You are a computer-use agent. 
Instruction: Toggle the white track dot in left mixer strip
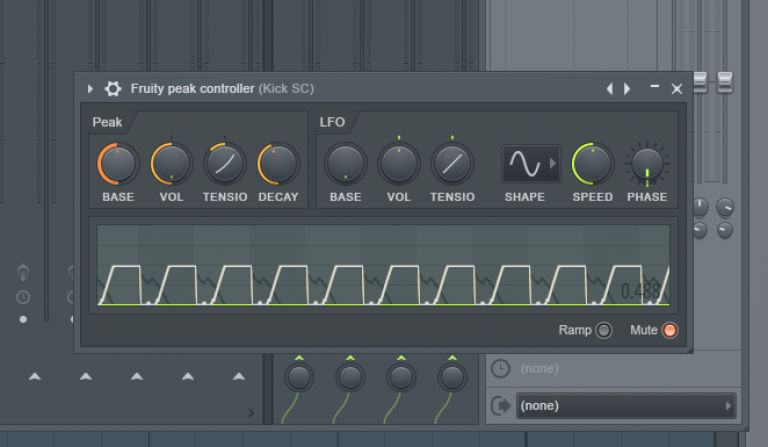tap(23, 320)
